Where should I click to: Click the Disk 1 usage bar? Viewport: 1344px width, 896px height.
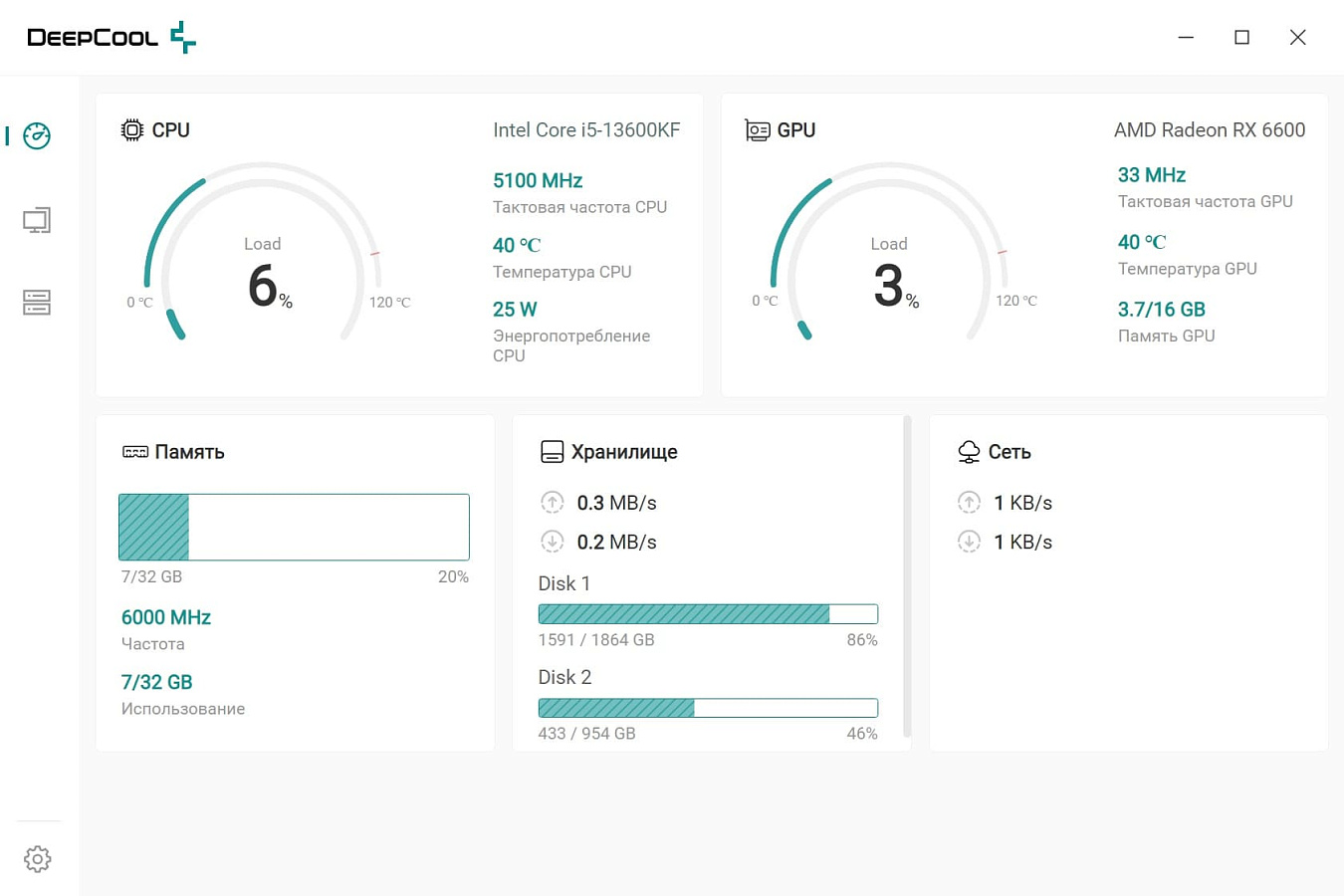pyautogui.click(x=708, y=614)
